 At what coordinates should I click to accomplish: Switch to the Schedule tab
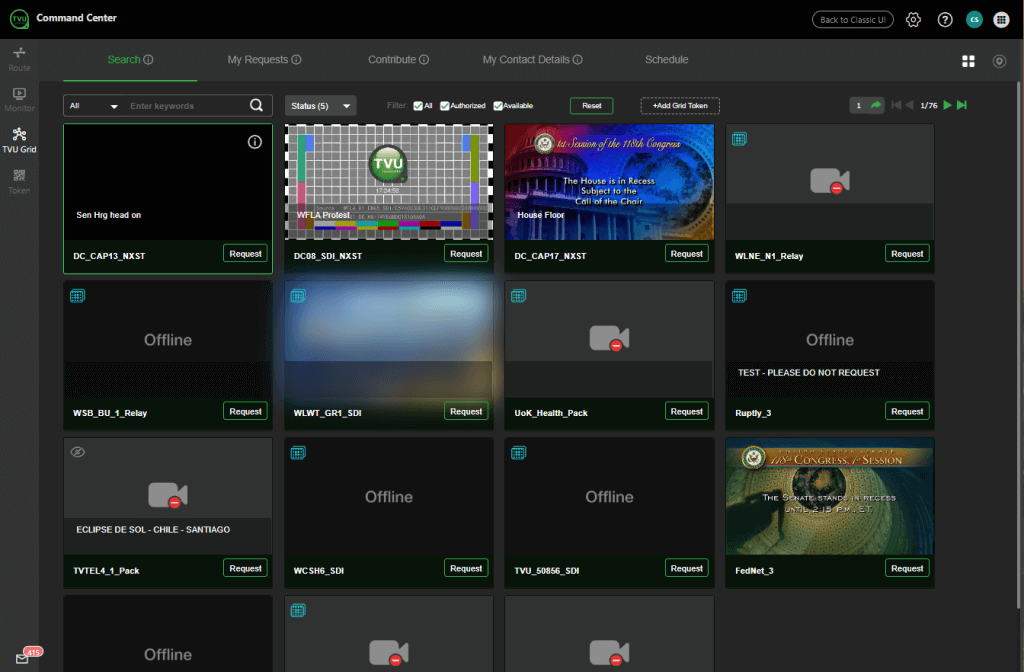pyautogui.click(x=666, y=59)
